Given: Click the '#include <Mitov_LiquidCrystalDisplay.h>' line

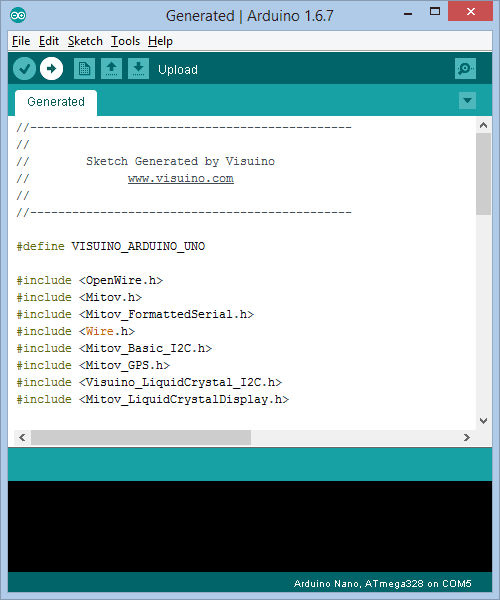Looking at the screenshot, I should click(153, 399).
